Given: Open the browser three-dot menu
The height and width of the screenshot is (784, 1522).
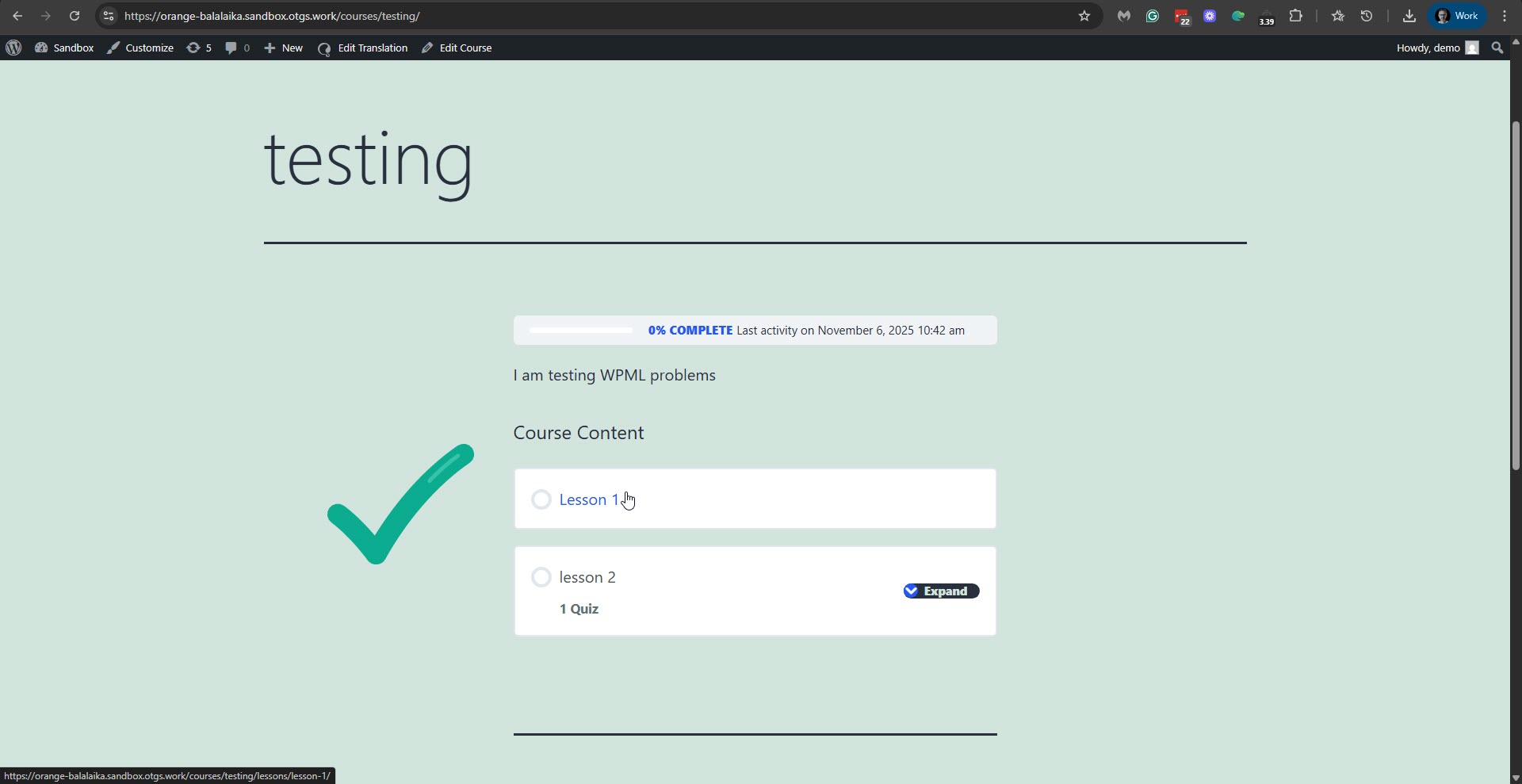Looking at the screenshot, I should coord(1505,16).
